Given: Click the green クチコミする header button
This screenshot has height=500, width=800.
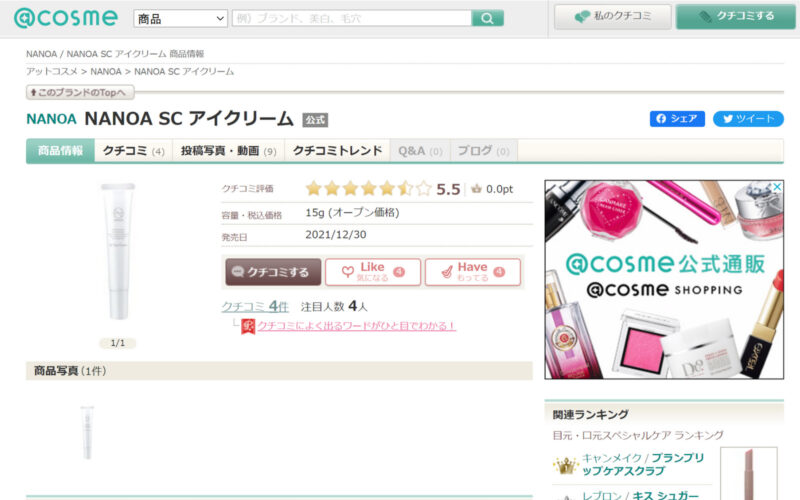Looking at the screenshot, I should 735,16.
